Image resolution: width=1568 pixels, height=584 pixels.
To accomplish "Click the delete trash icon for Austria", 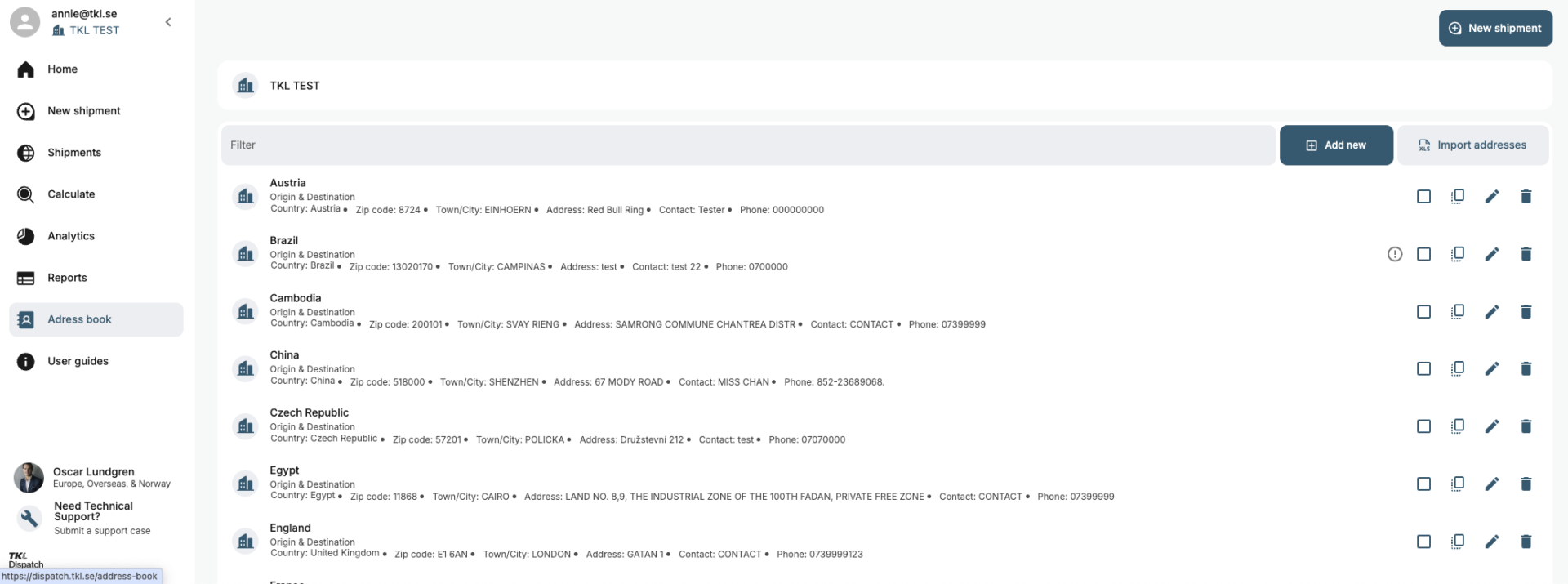I will (1526, 197).
